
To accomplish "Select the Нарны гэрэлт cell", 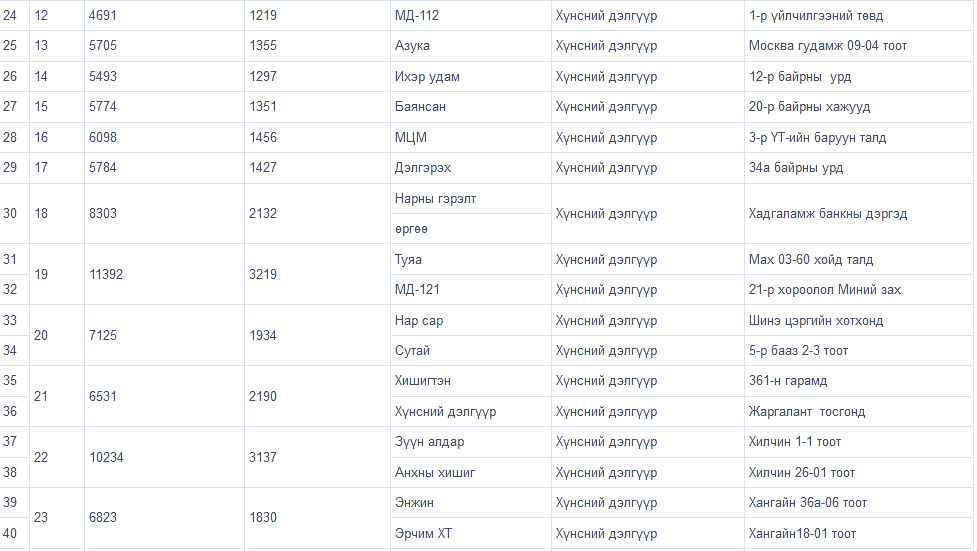I will (x=435, y=199).
